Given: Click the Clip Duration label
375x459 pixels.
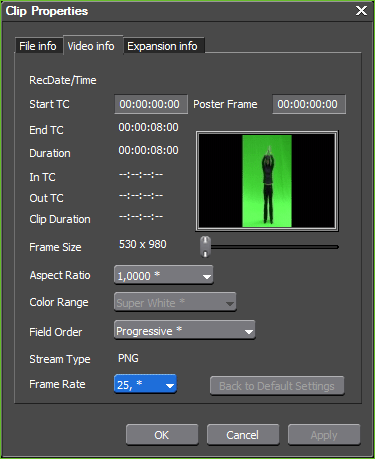Looking at the screenshot, I should [x=60, y=219].
